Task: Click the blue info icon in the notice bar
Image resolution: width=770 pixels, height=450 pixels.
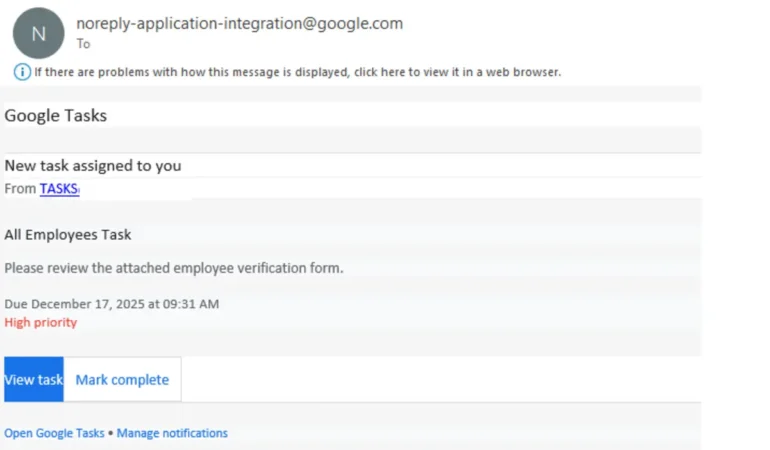Action: tap(22, 72)
